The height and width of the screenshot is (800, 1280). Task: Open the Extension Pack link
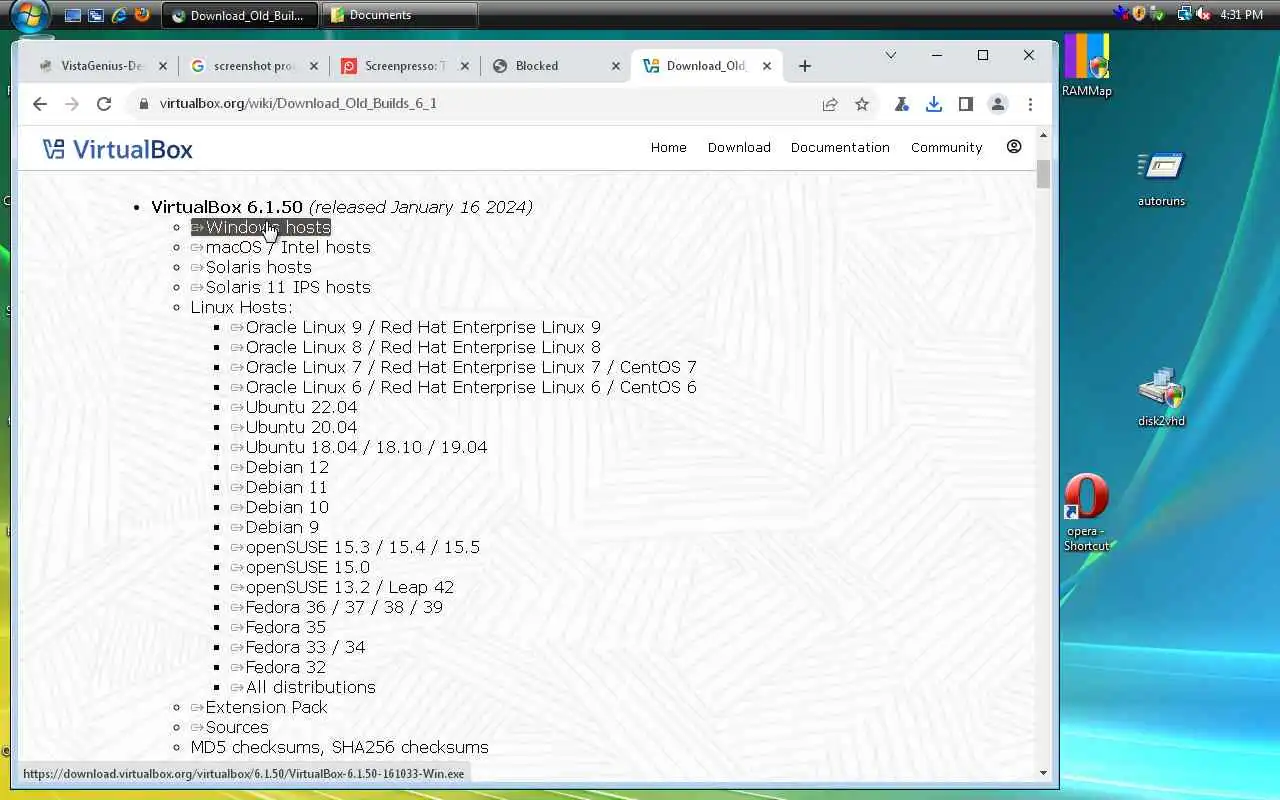tap(259, 707)
